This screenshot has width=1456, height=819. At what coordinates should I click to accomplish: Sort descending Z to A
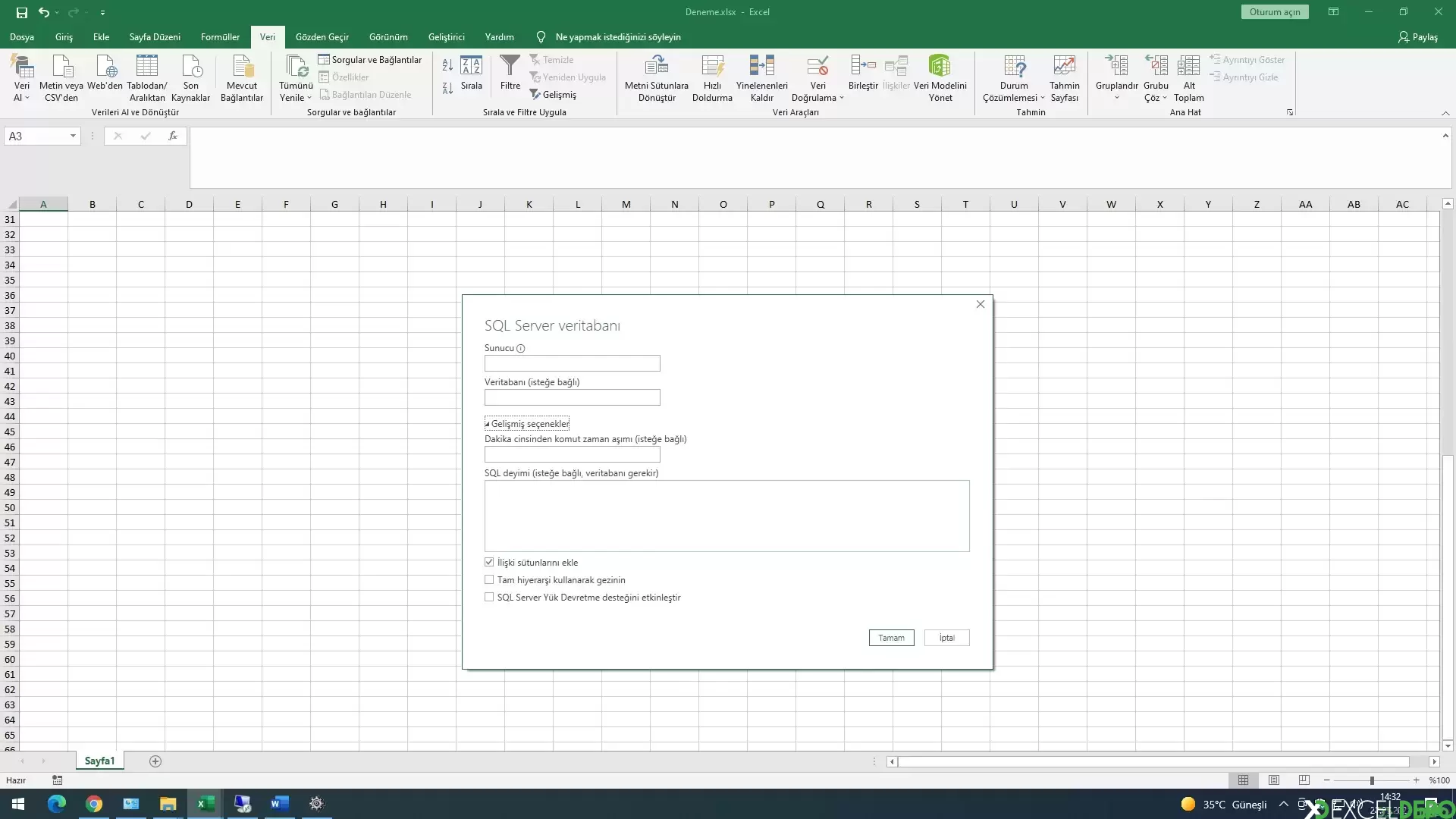point(447,88)
